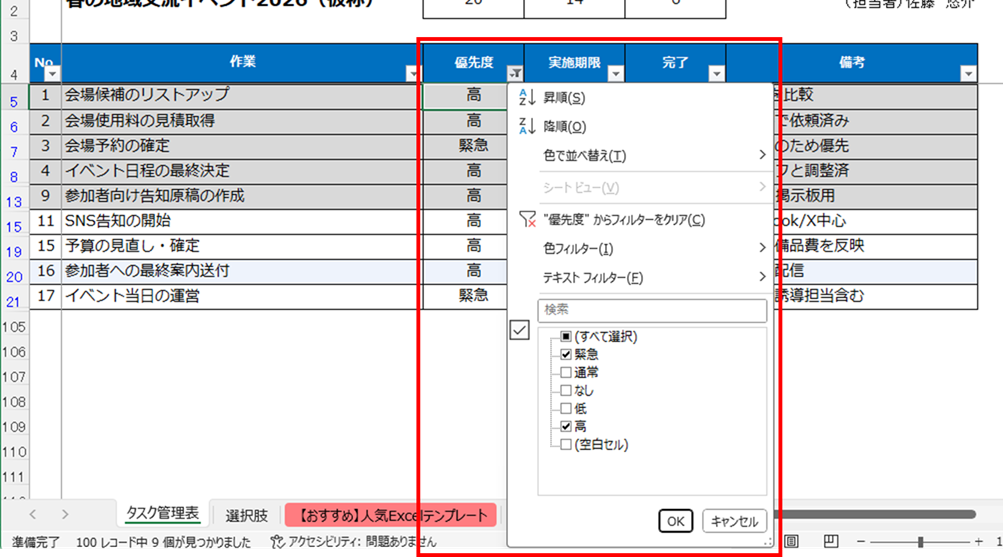
Task: Uncheck the 高 checkbox
Action: click(x=565, y=426)
